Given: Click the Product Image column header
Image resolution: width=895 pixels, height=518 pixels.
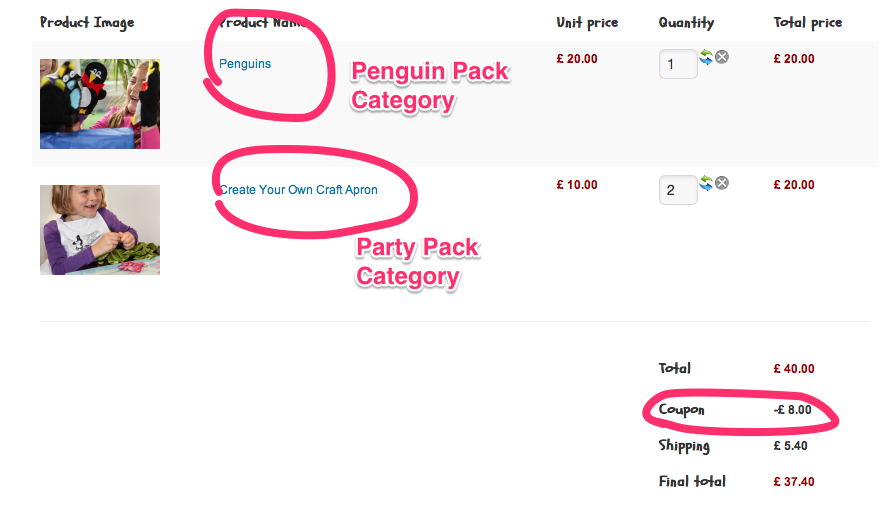Looking at the screenshot, I should coord(87,22).
